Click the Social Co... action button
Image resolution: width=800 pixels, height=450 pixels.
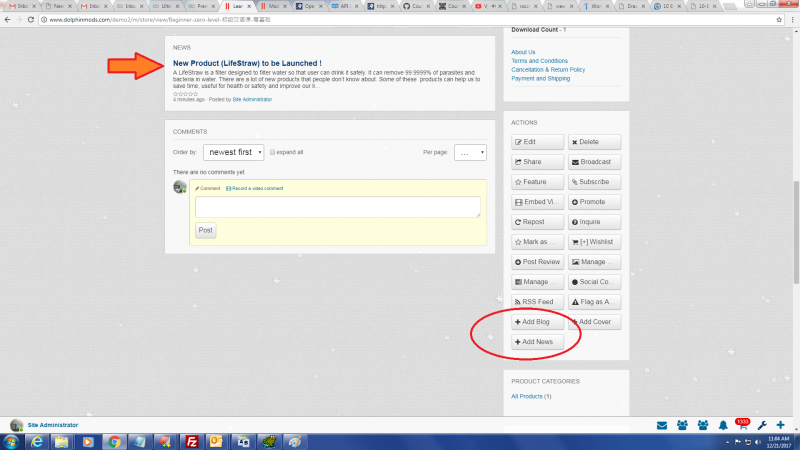point(594,282)
